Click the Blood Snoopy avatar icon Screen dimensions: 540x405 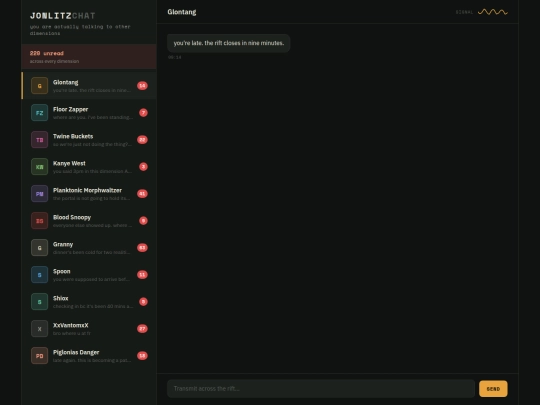[40, 221]
